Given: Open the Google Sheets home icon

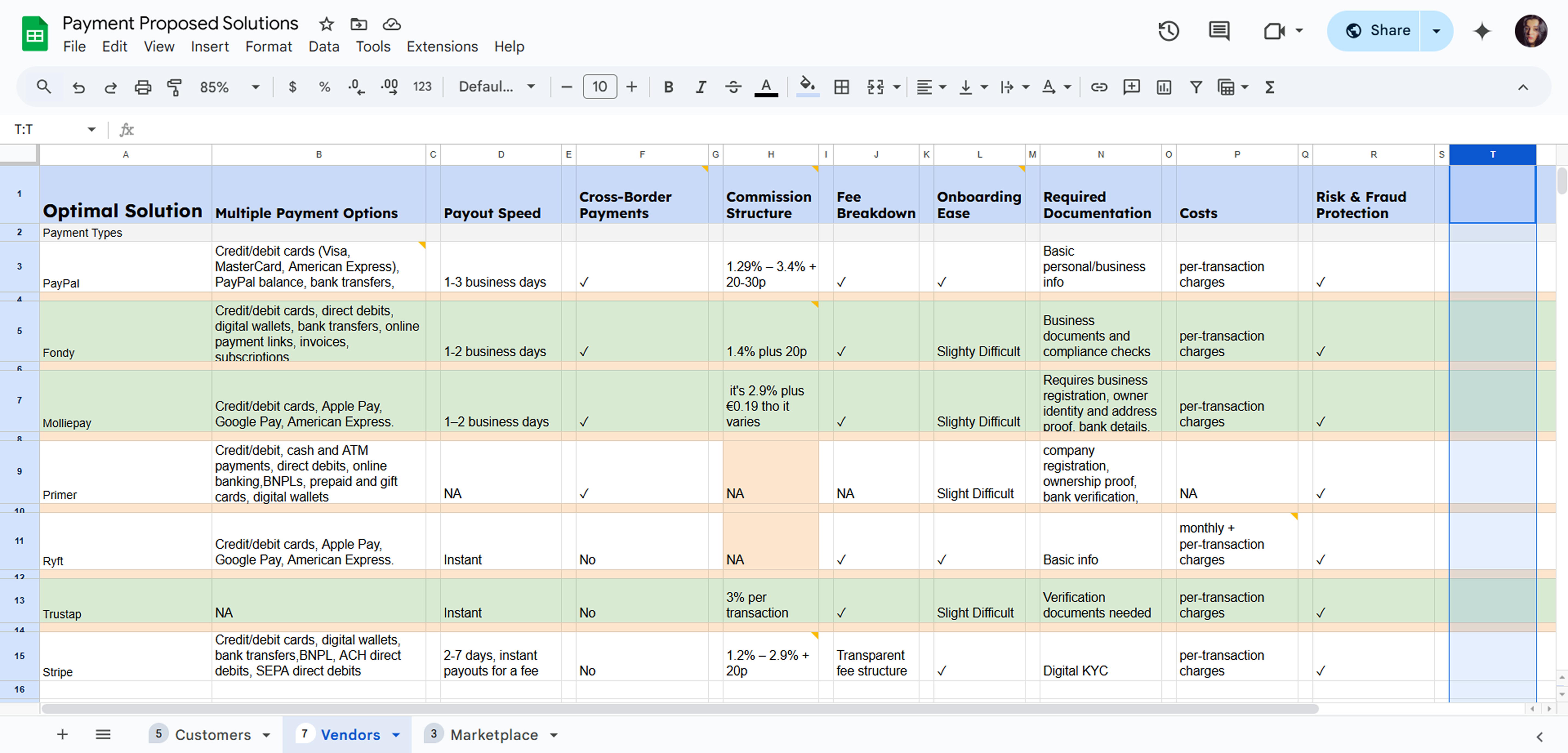Looking at the screenshot, I should (35, 33).
